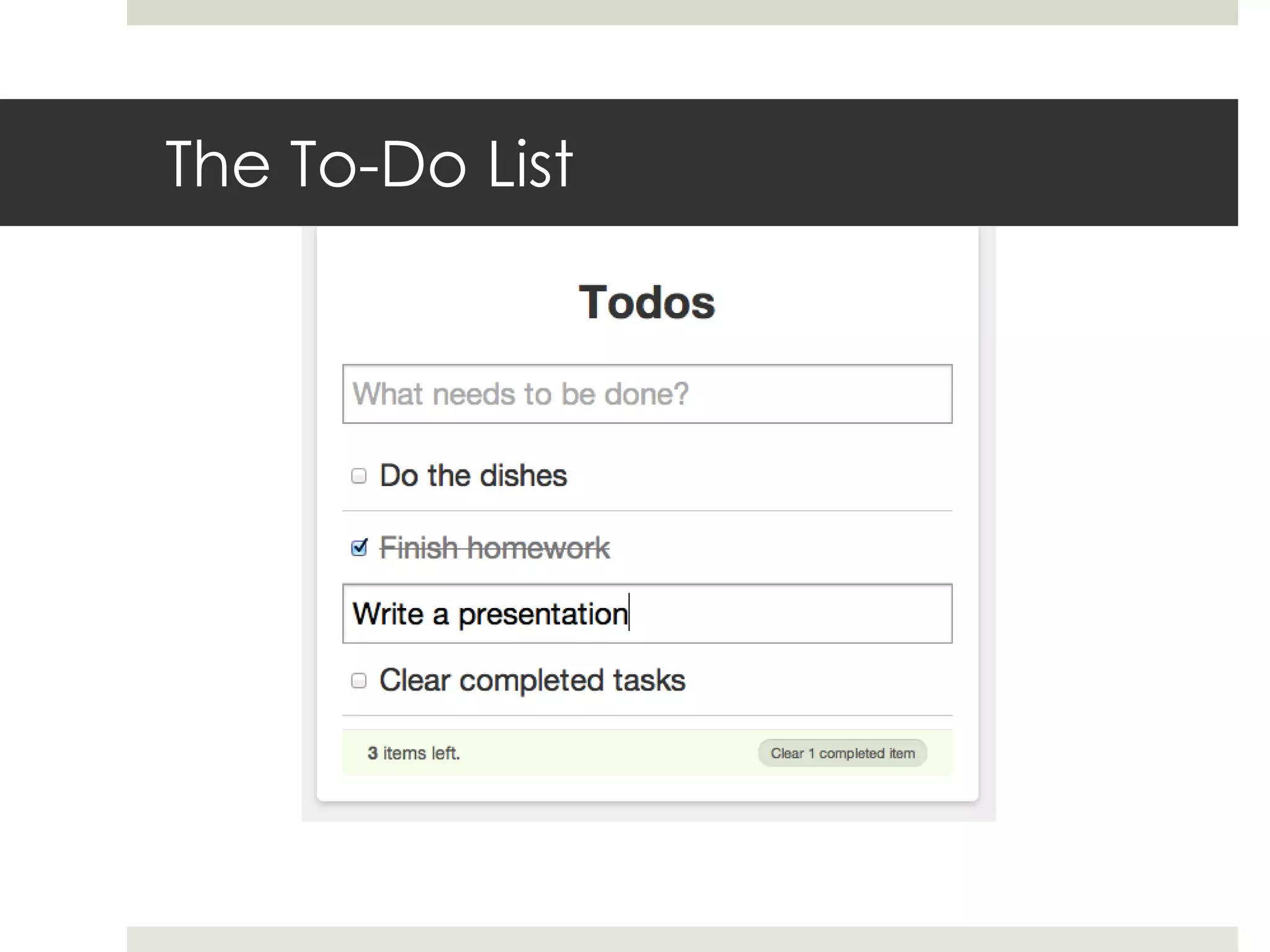Click the '3 items left.' counter text
Screen dimensions: 1270x952
[x=414, y=753]
